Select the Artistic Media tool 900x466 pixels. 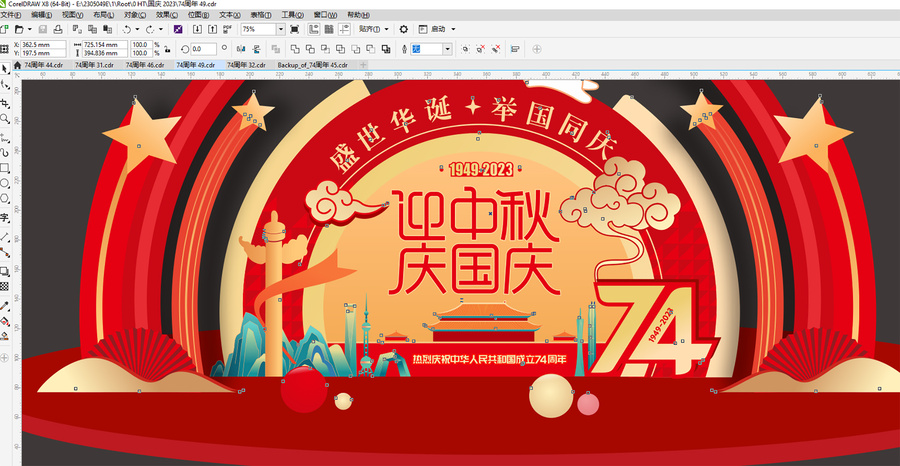click(5, 152)
